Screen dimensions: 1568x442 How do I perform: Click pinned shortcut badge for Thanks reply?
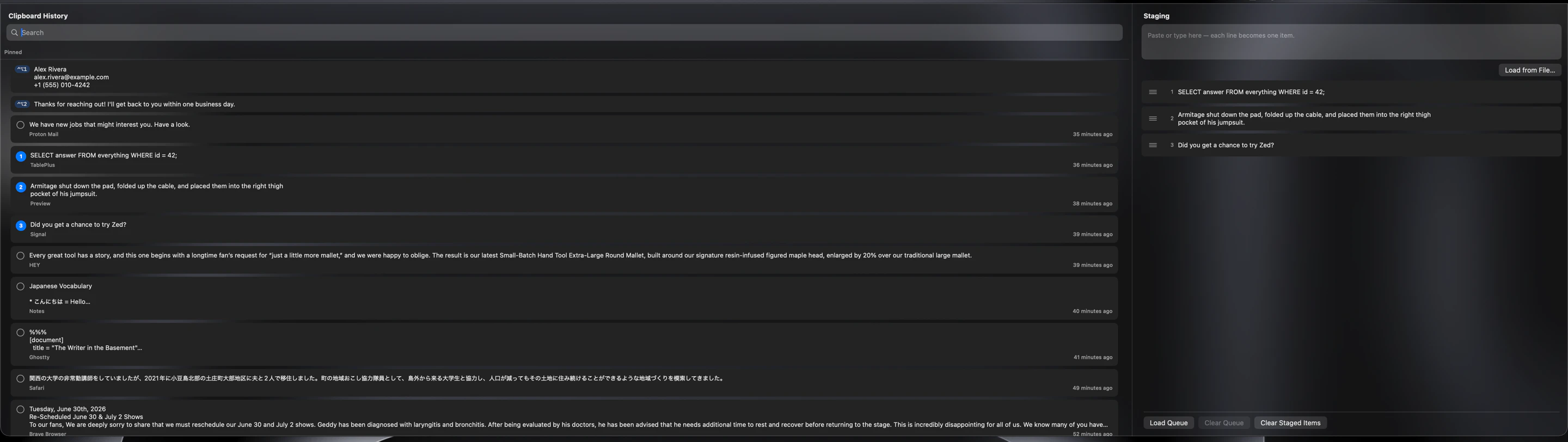(x=22, y=104)
